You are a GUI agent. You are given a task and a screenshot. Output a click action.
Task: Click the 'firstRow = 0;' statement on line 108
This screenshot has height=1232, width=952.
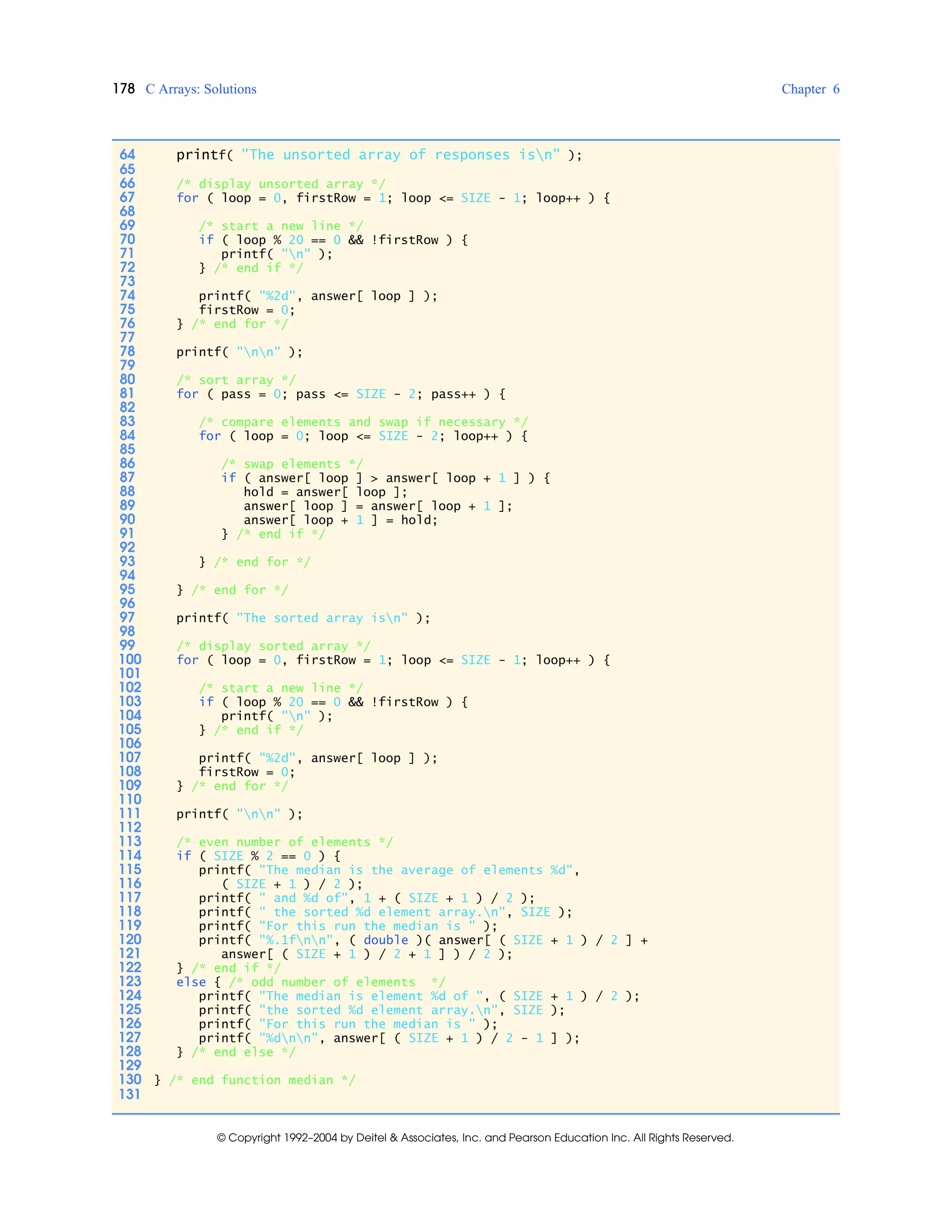247,772
